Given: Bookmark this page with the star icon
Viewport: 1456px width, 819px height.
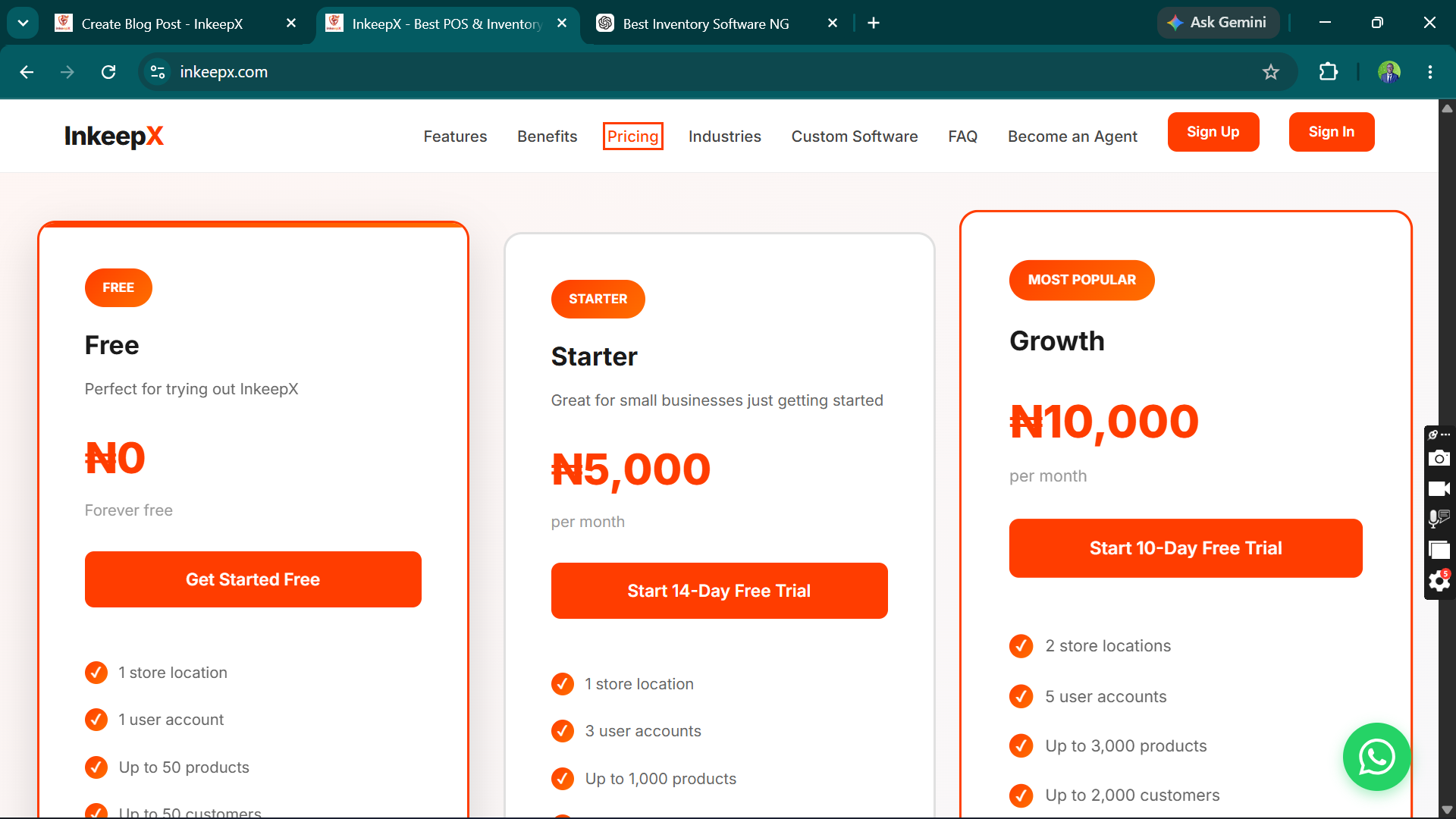Looking at the screenshot, I should [x=1271, y=72].
